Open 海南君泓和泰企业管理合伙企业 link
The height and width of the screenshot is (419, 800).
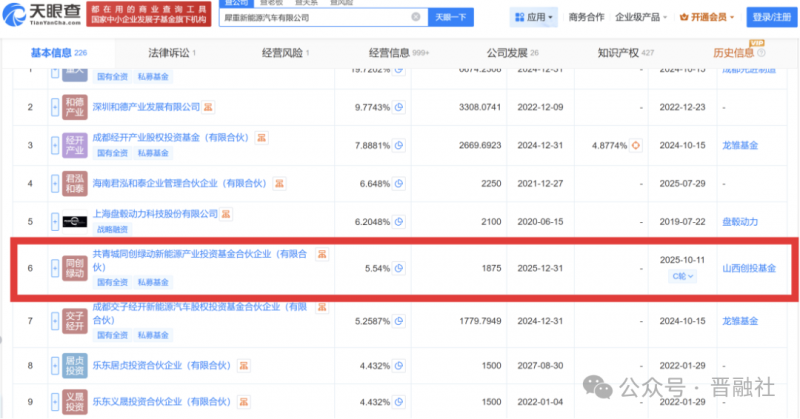pos(180,183)
